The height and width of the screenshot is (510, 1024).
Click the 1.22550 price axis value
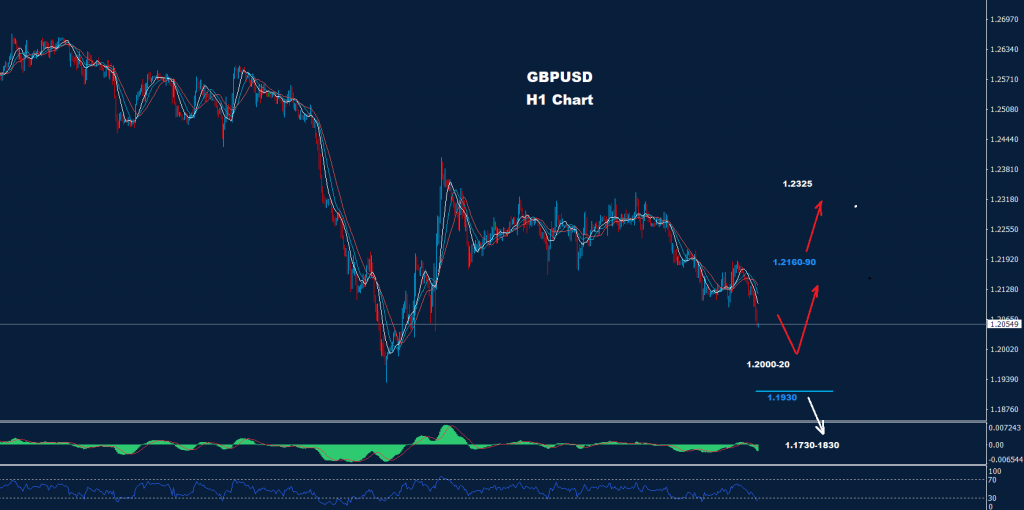[1004, 230]
